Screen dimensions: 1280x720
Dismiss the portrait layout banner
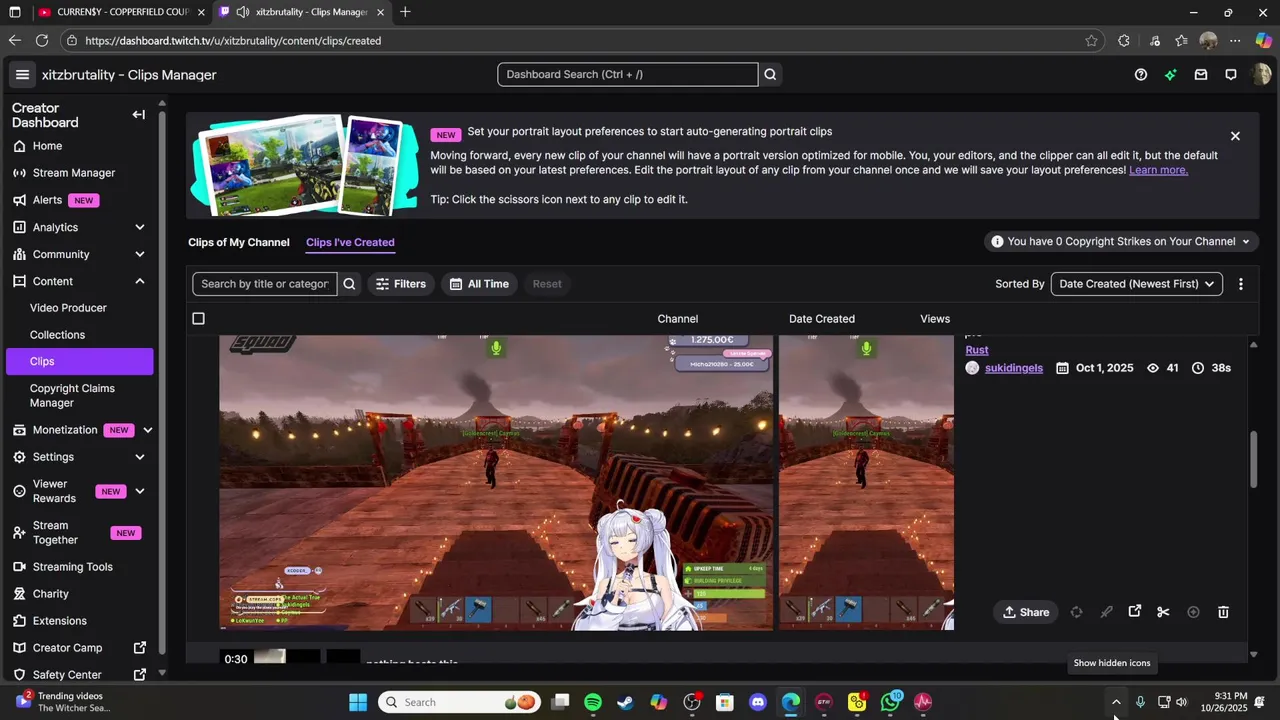[x=1235, y=136]
